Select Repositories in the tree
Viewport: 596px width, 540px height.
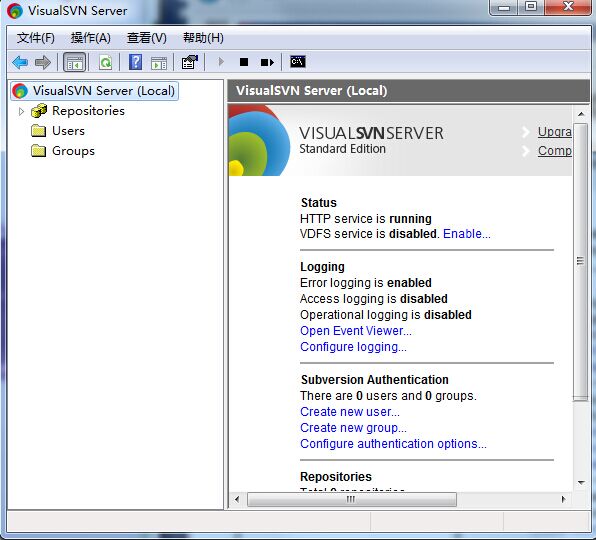pos(88,111)
